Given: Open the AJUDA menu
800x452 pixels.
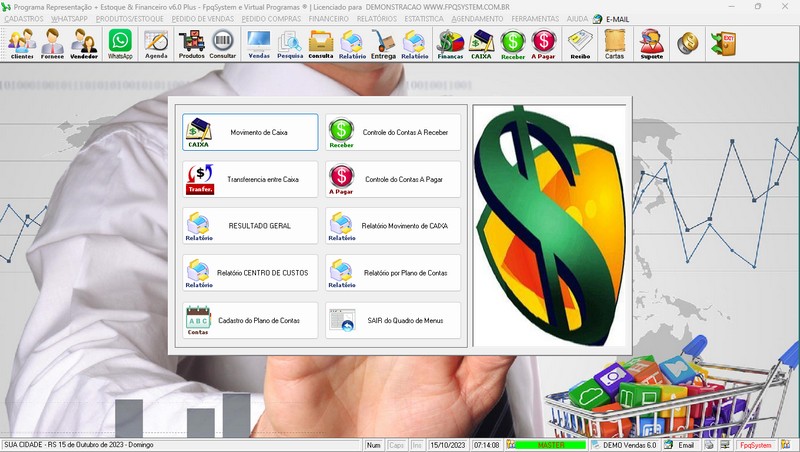Looking at the screenshot, I should (x=577, y=19).
